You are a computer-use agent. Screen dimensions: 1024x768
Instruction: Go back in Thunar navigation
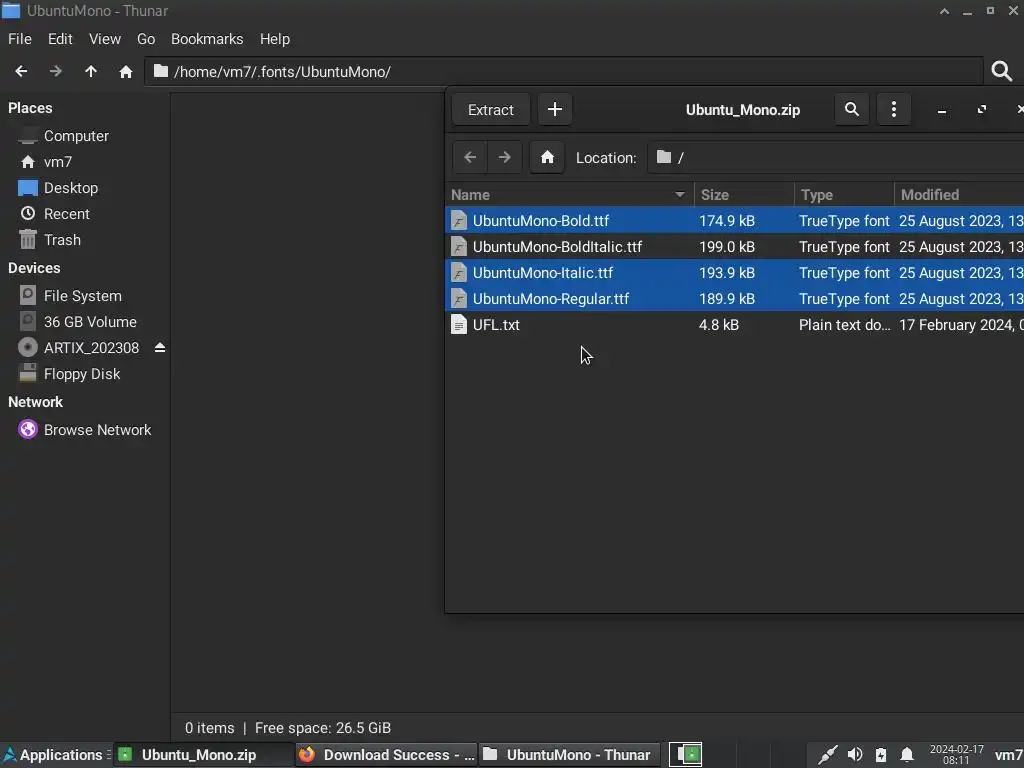point(21,71)
